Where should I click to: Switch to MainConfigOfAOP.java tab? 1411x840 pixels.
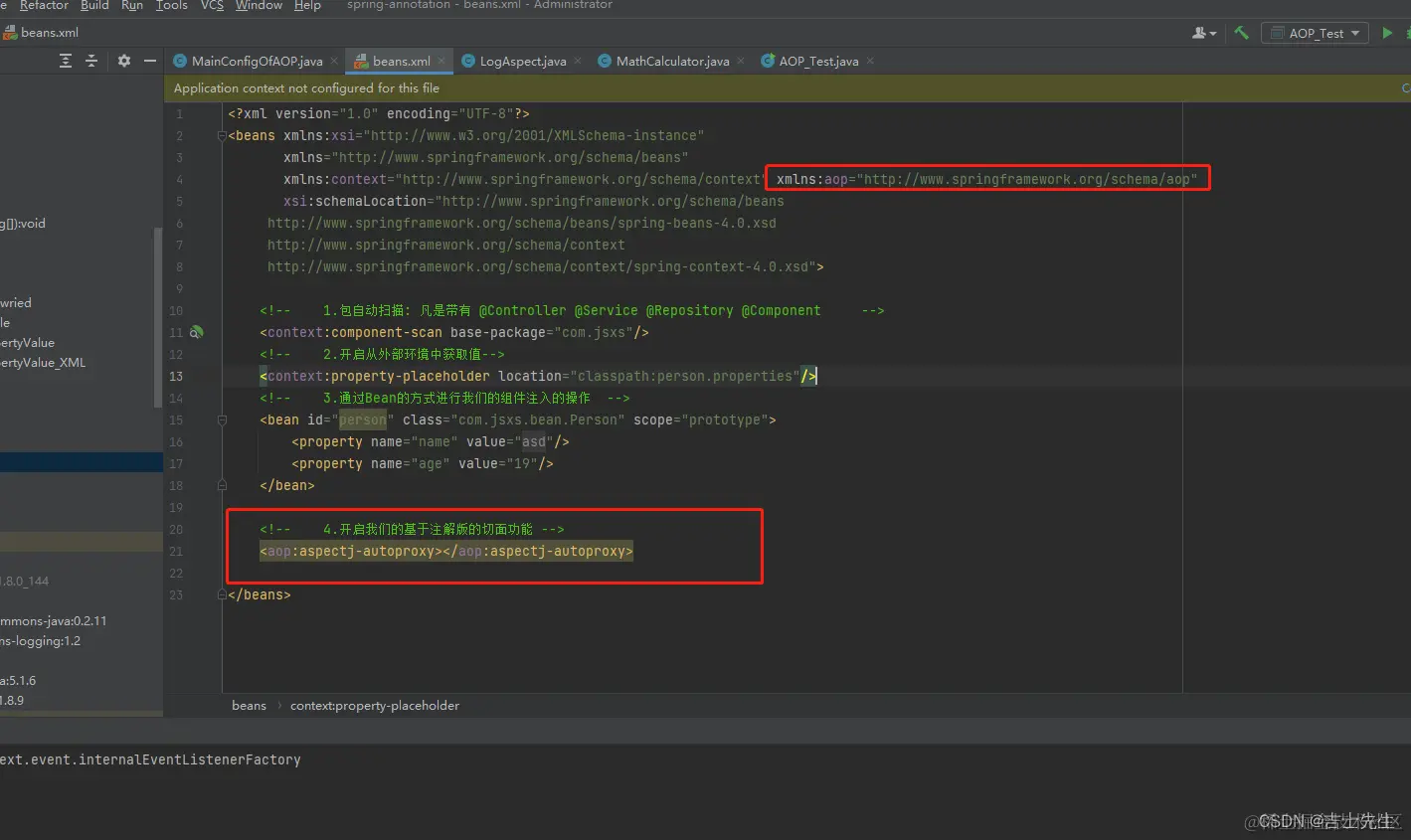(257, 62)
